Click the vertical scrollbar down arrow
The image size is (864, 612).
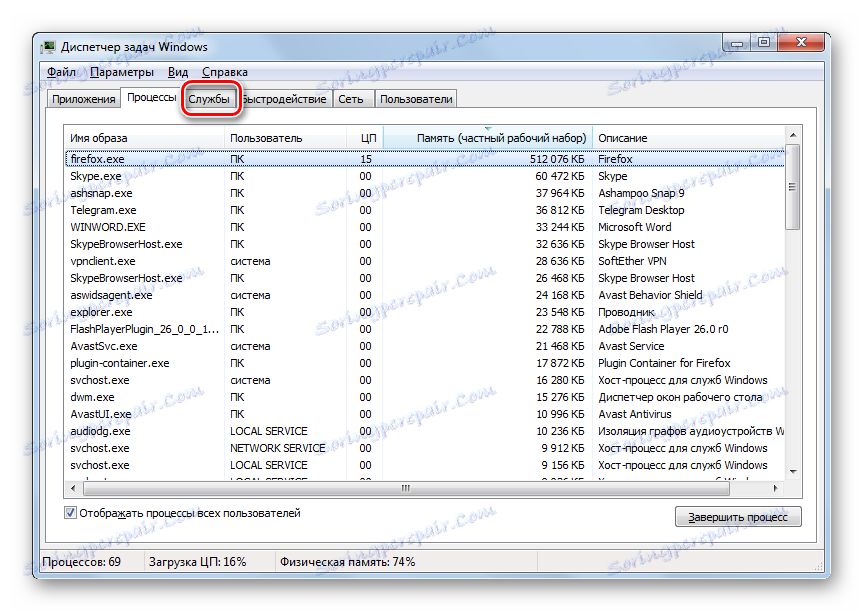793,472
